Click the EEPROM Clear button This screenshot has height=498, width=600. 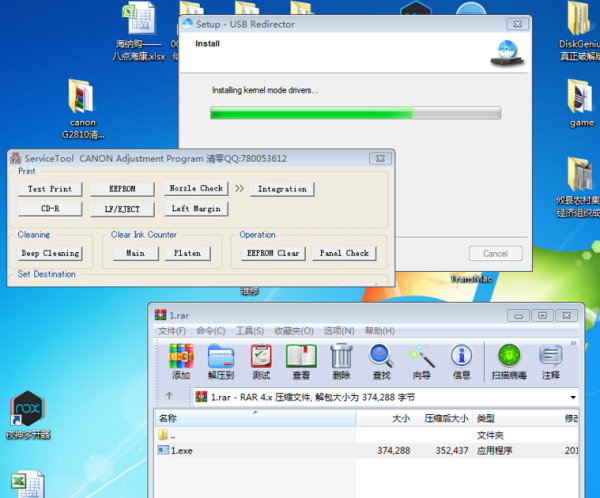272,253
